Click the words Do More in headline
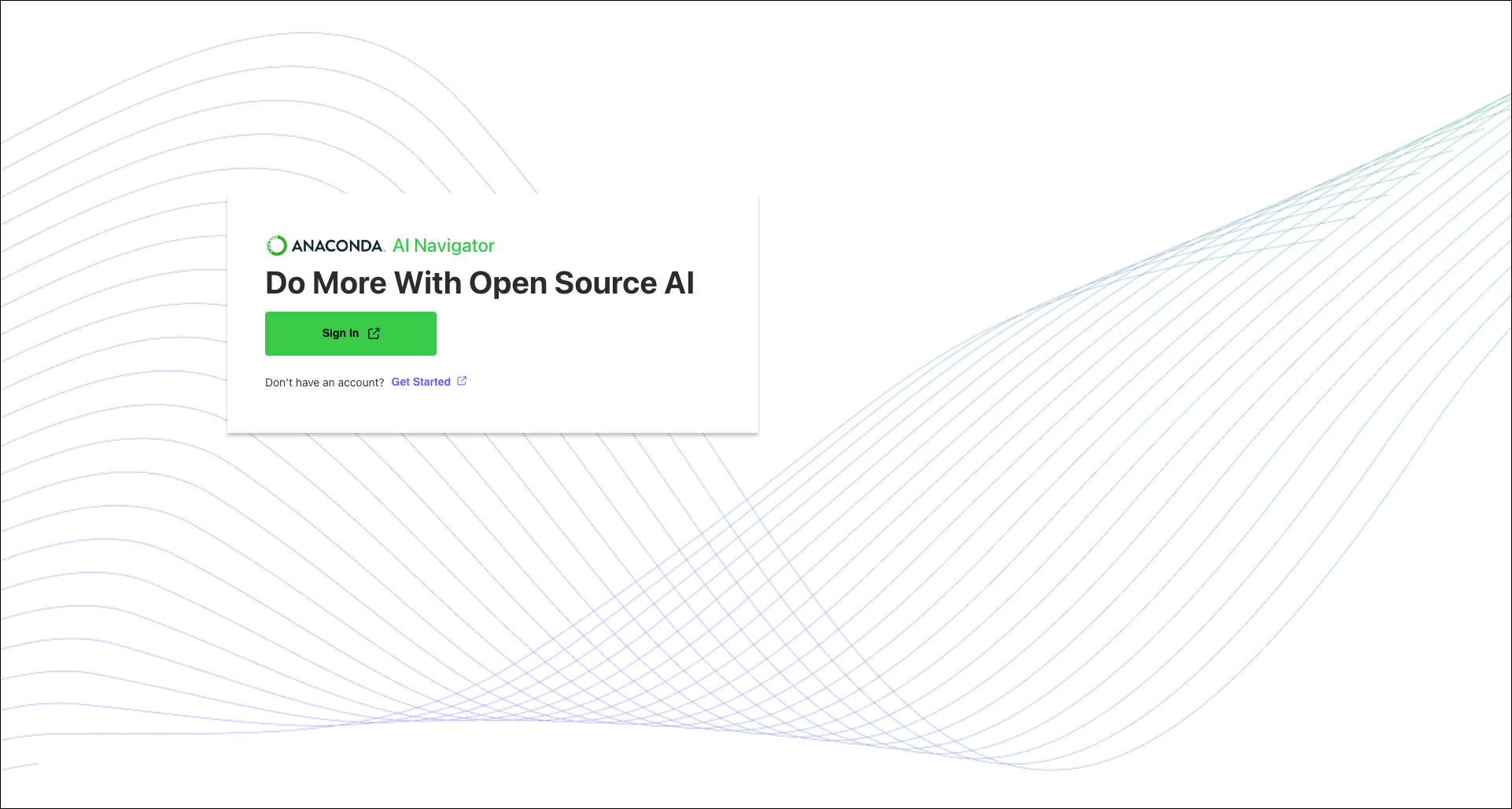 click(326, 283)
